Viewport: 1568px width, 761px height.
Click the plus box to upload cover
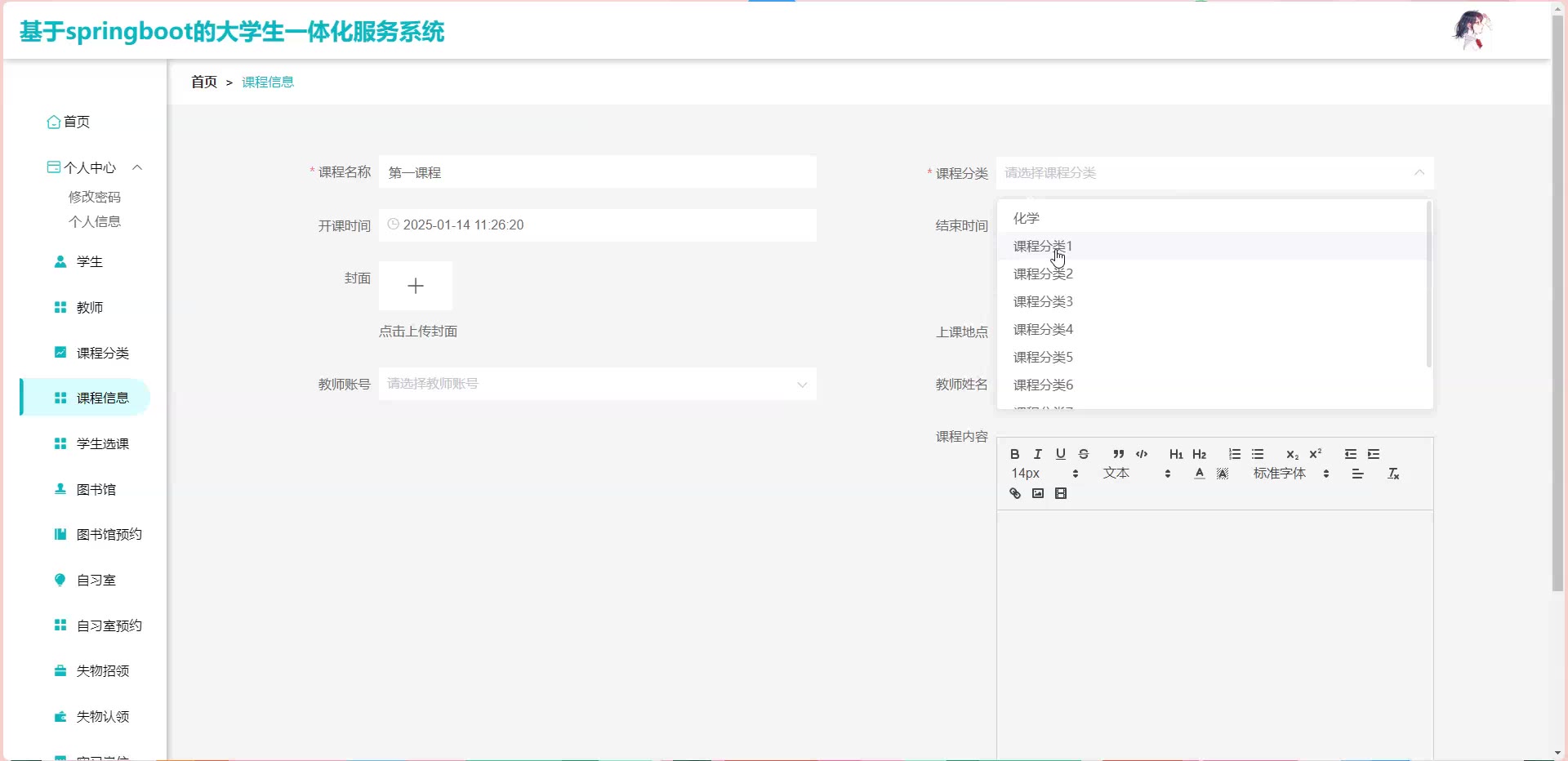coord(415,286)
